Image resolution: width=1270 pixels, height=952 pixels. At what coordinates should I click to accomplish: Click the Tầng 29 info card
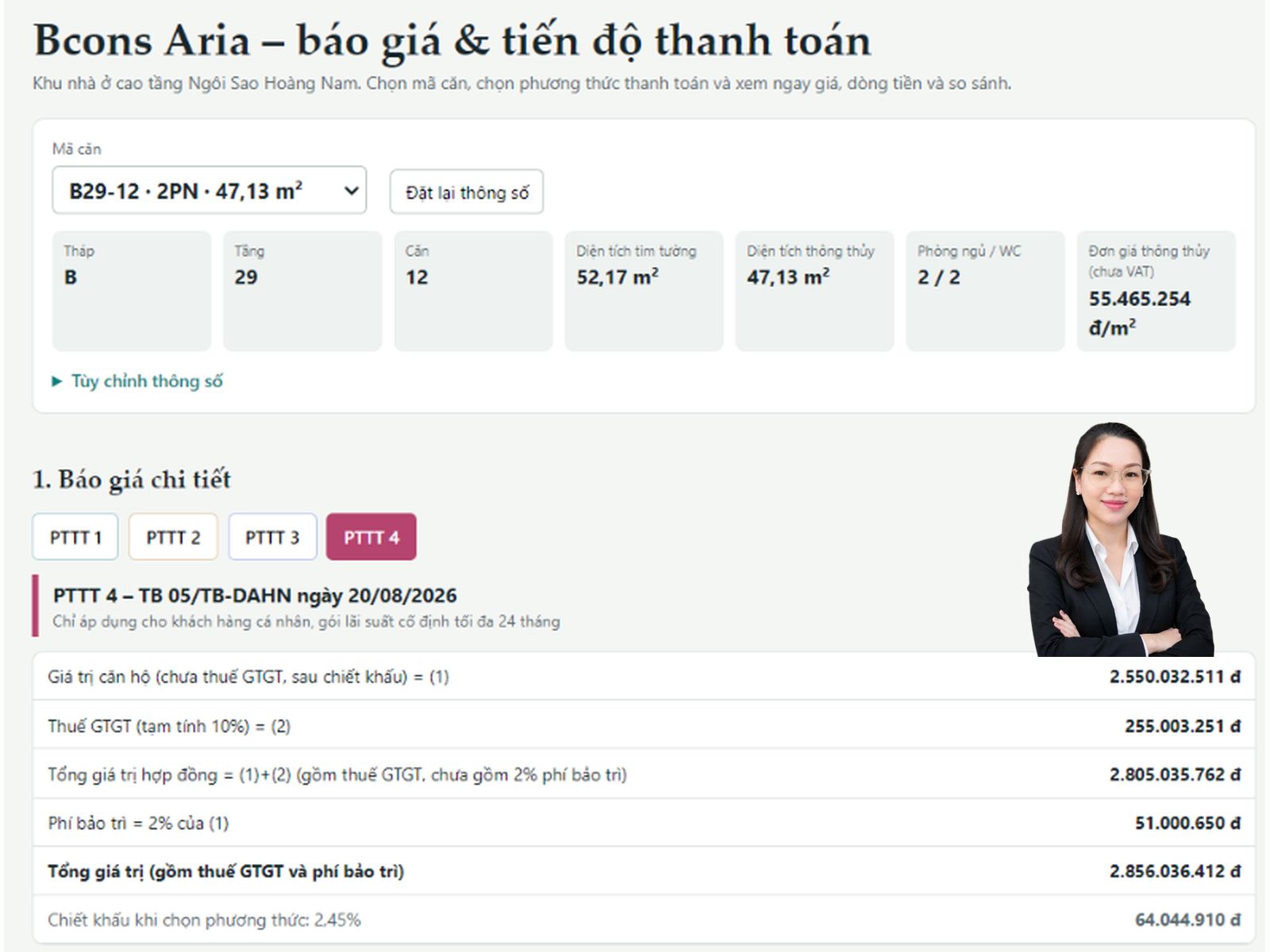point(302,291)
